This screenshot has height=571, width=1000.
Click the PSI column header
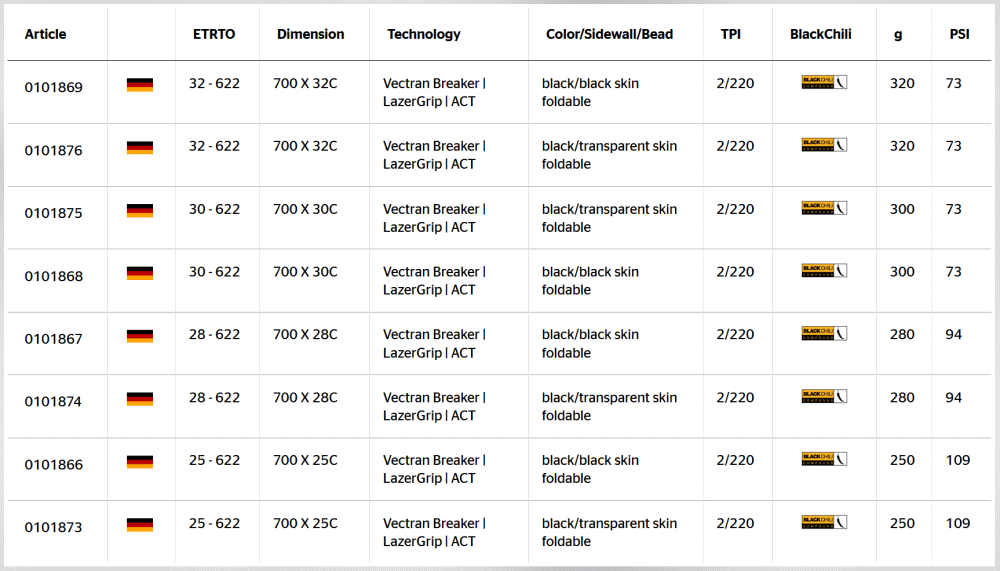(960, 34)
